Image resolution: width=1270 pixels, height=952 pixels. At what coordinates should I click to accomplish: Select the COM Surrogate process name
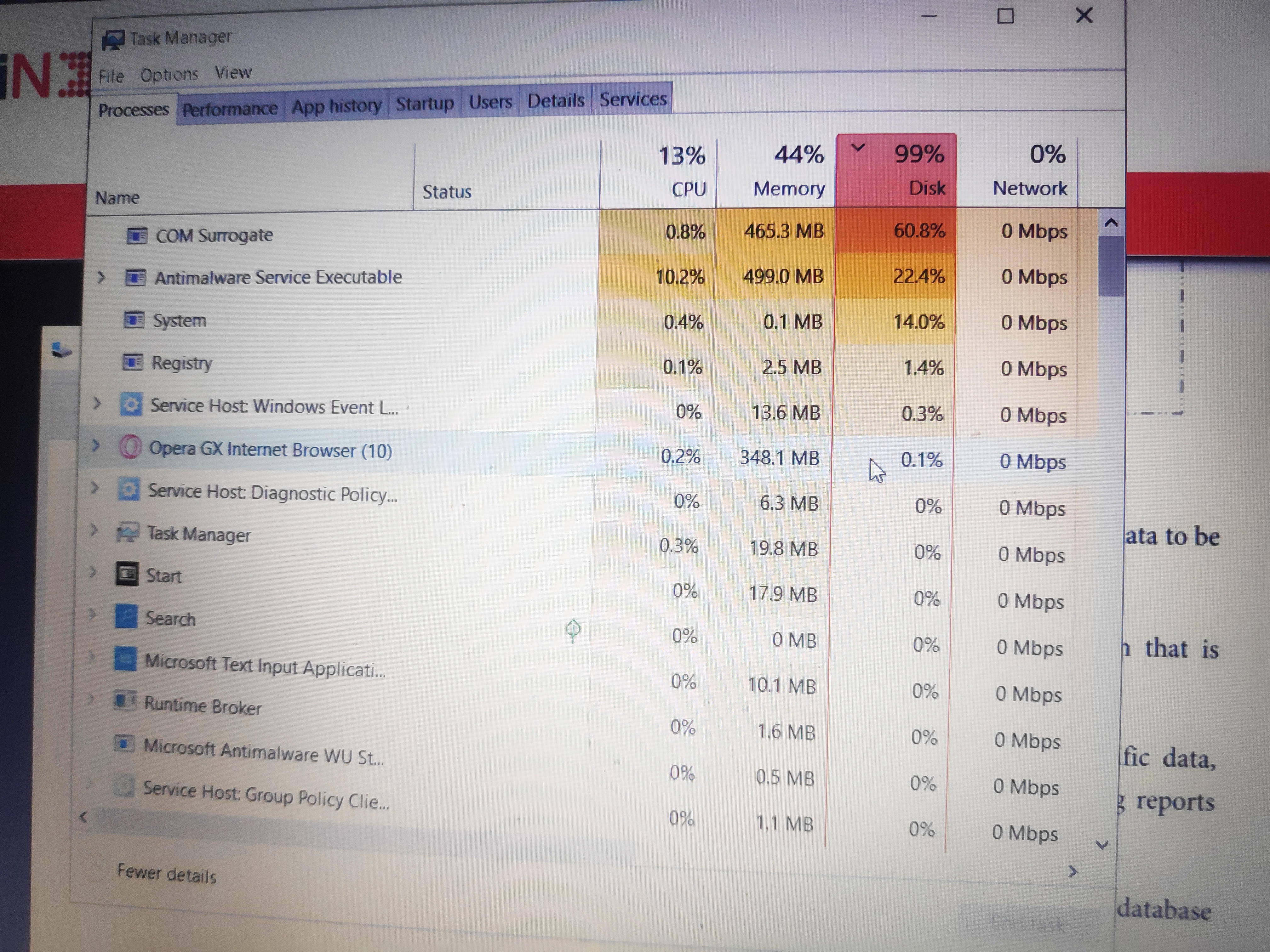tap(214, 235)
